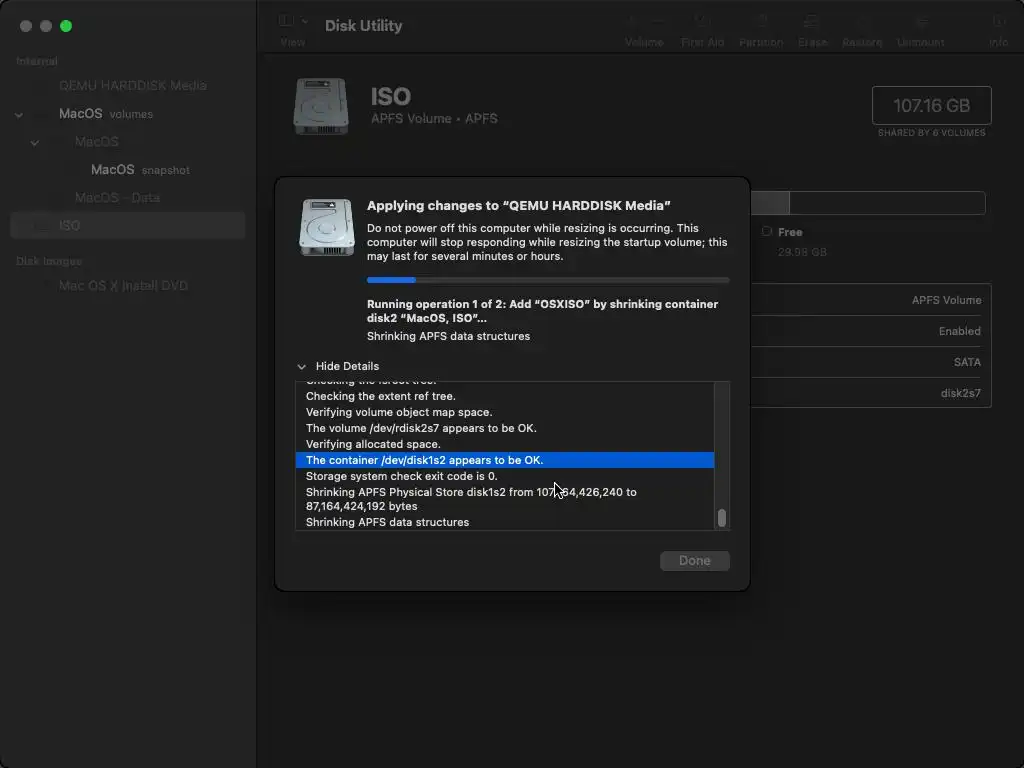The width and height of the screenshot is (1024, 768).
Task: Click the 107.16 GB capacity box
Action: (932, 105)
